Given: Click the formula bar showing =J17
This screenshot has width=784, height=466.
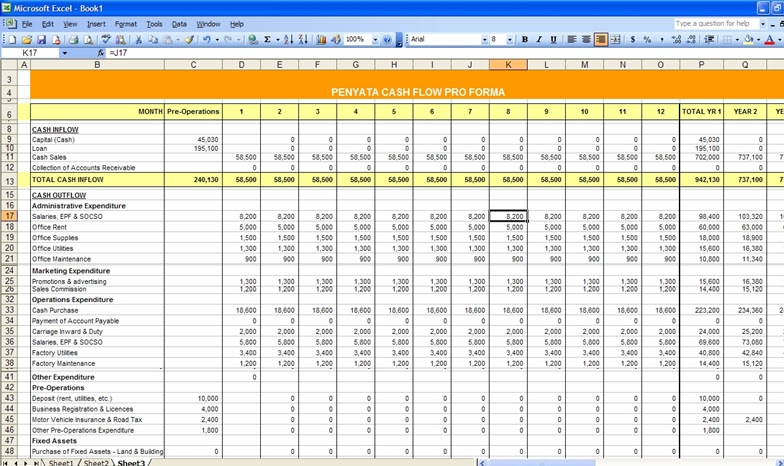Looking at the screenshot, I should pos(444,52).
